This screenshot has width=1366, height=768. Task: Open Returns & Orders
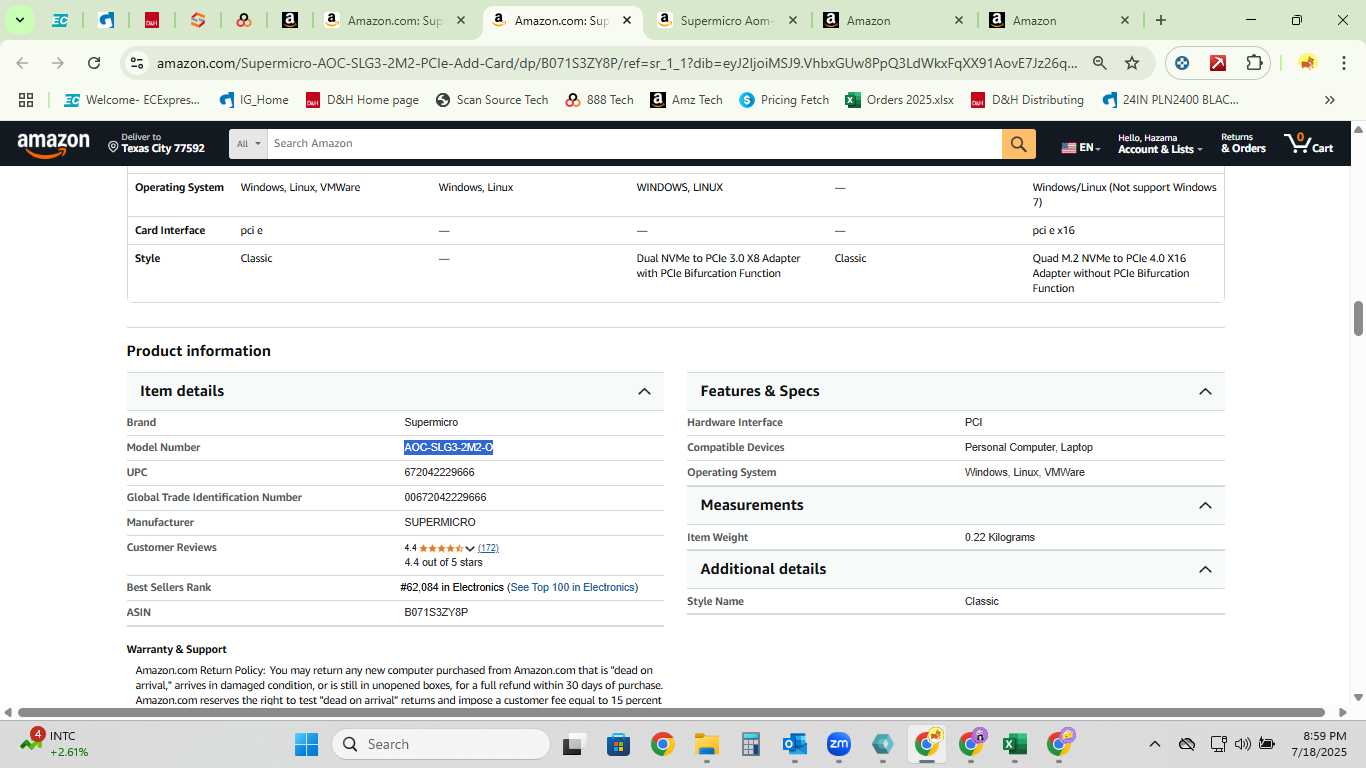pyautogui.click(x=1243, y=143)
